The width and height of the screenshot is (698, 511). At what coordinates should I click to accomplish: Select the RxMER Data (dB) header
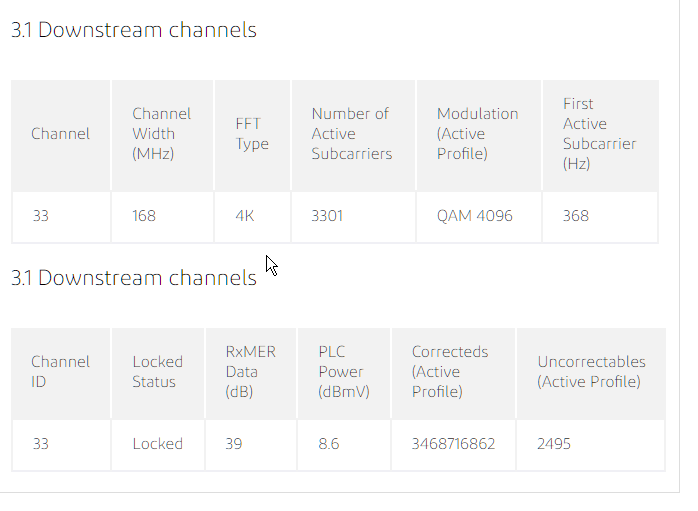pyautogui.click(x=251, y=372)
